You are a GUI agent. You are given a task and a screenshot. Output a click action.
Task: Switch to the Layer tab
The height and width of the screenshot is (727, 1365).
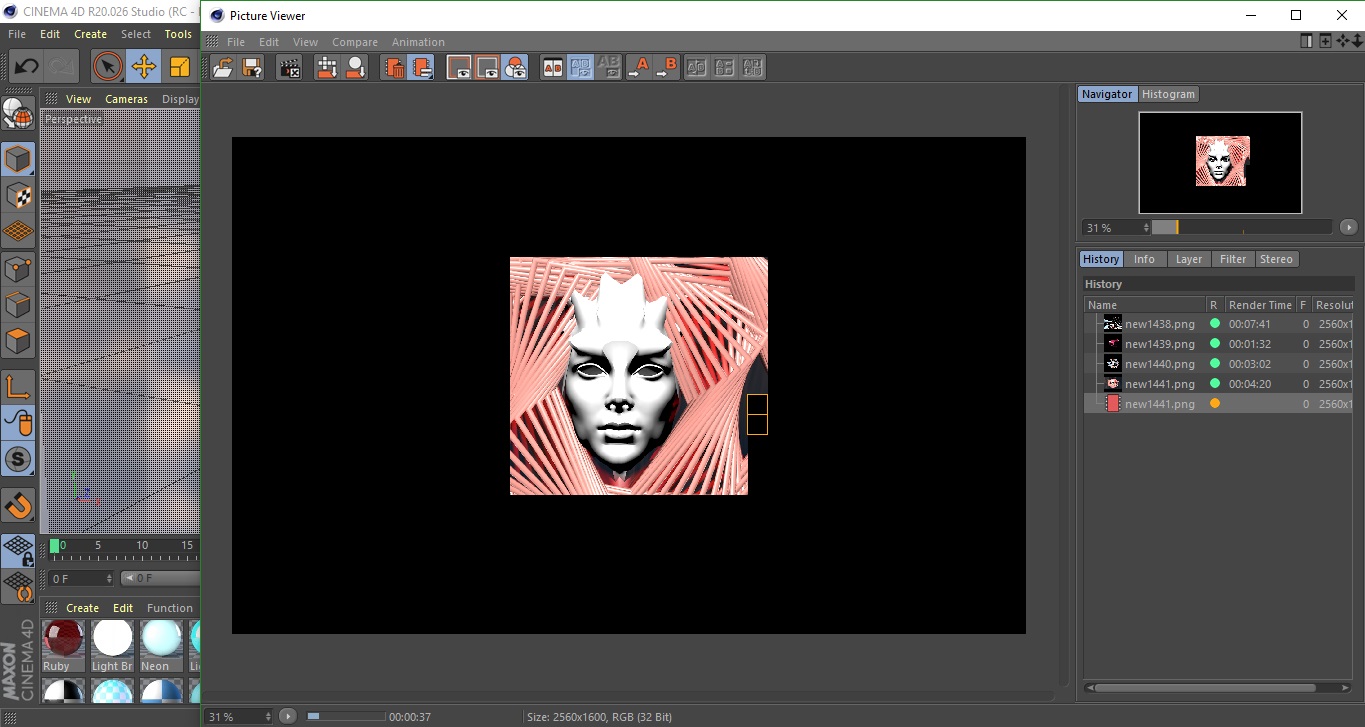point(1188,259)
